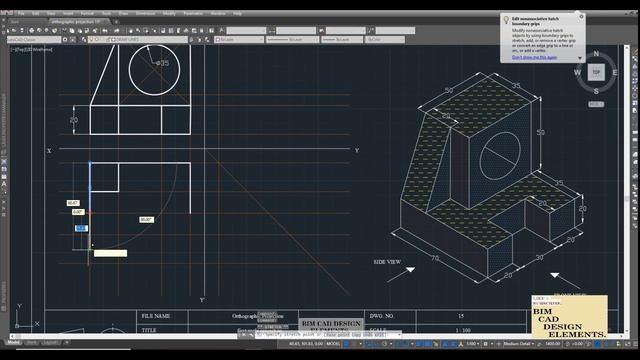Switch to the Model layout tab
640x360 pixels.
(x=13, y=342)
